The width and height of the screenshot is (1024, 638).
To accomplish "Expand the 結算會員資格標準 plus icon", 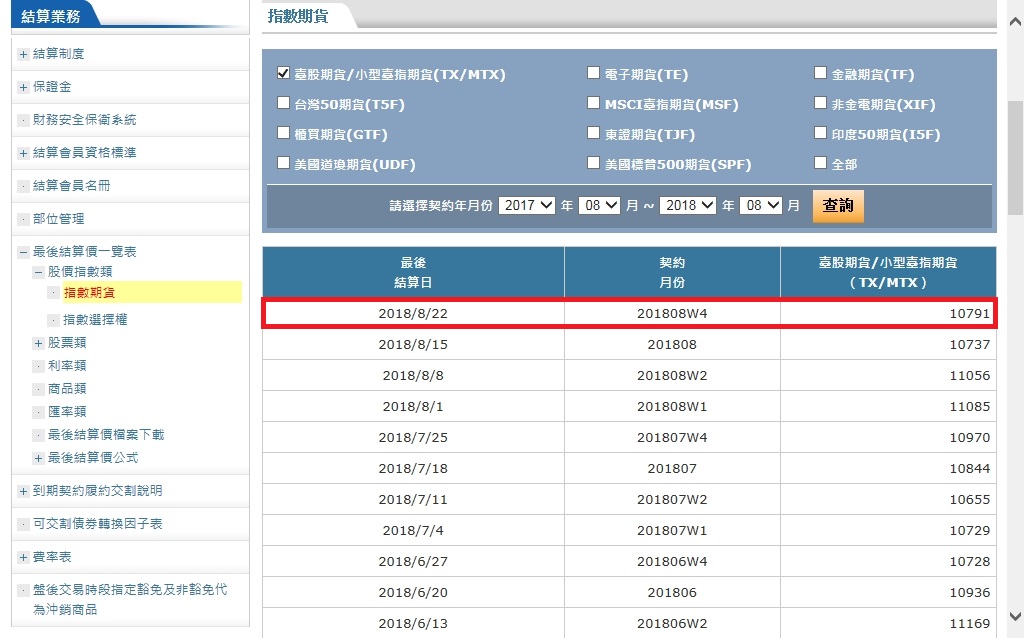I will click(24, 153).
